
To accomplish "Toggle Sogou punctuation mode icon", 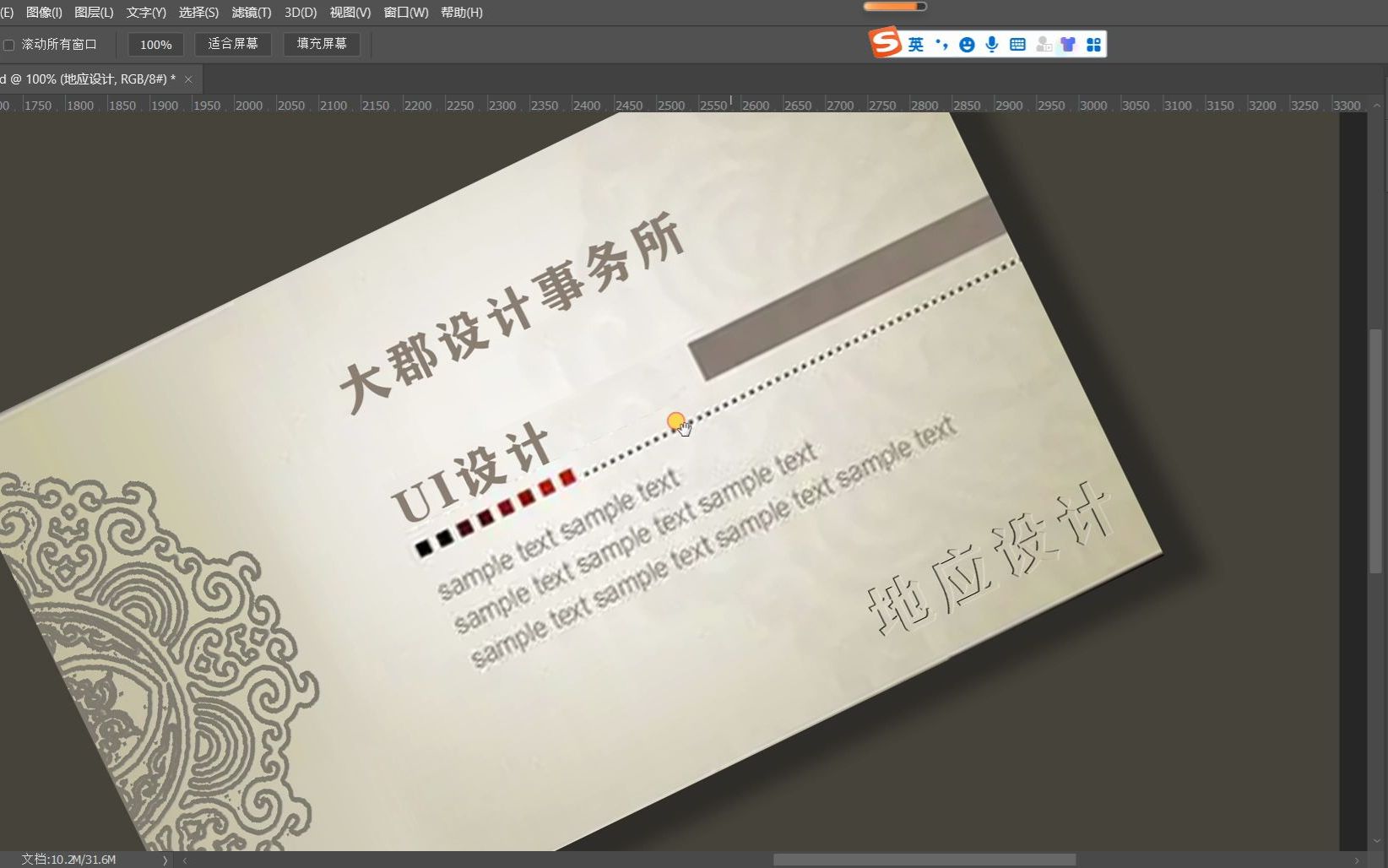I will (942, 45).
